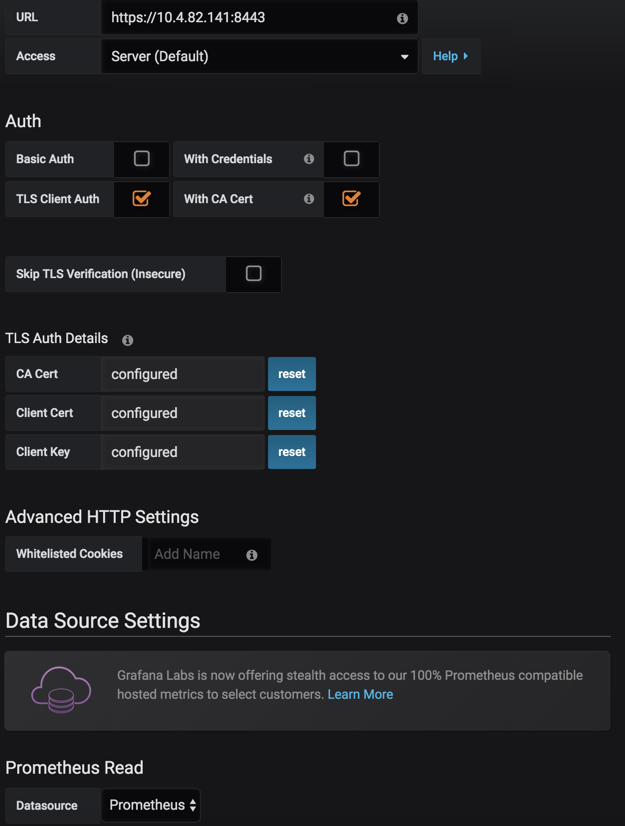The image size is (625, 826).
Task: Click the TLS Auth Details info icon
Action: (x=128, y=340)
